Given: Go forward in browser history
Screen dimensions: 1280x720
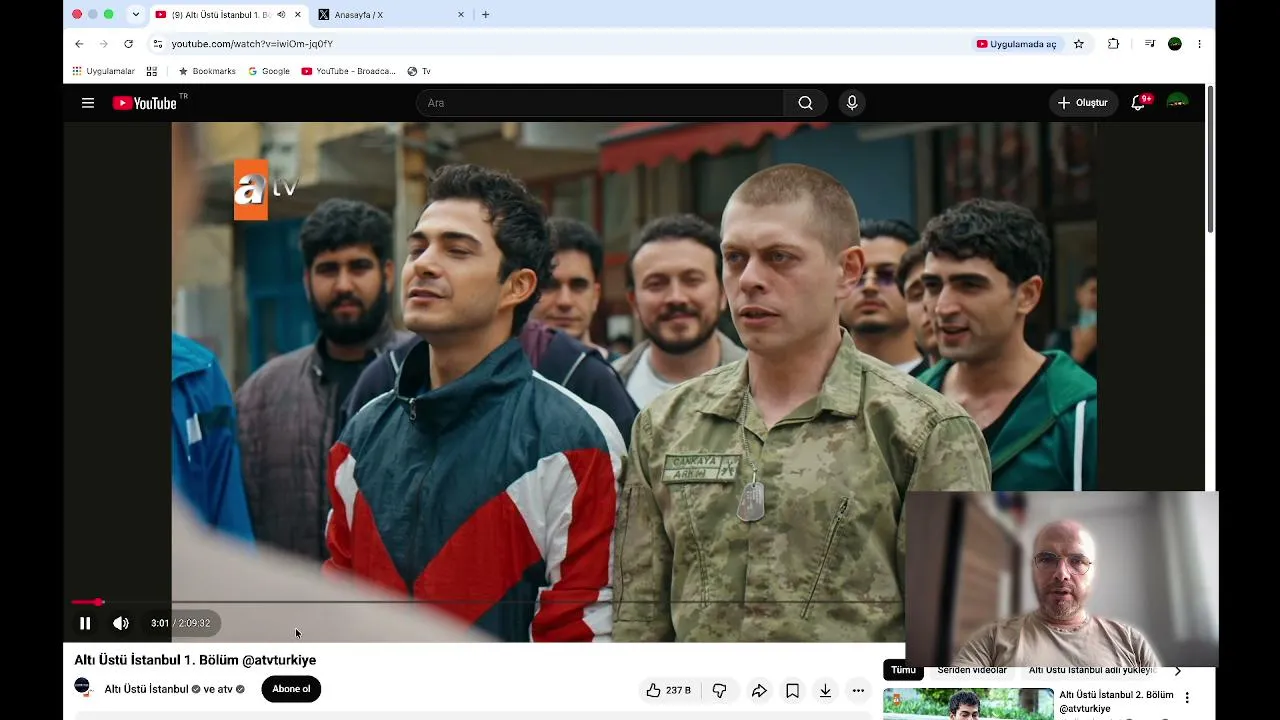Looking at the screenshot, I should pyautogui.click(x=103, y=44).
